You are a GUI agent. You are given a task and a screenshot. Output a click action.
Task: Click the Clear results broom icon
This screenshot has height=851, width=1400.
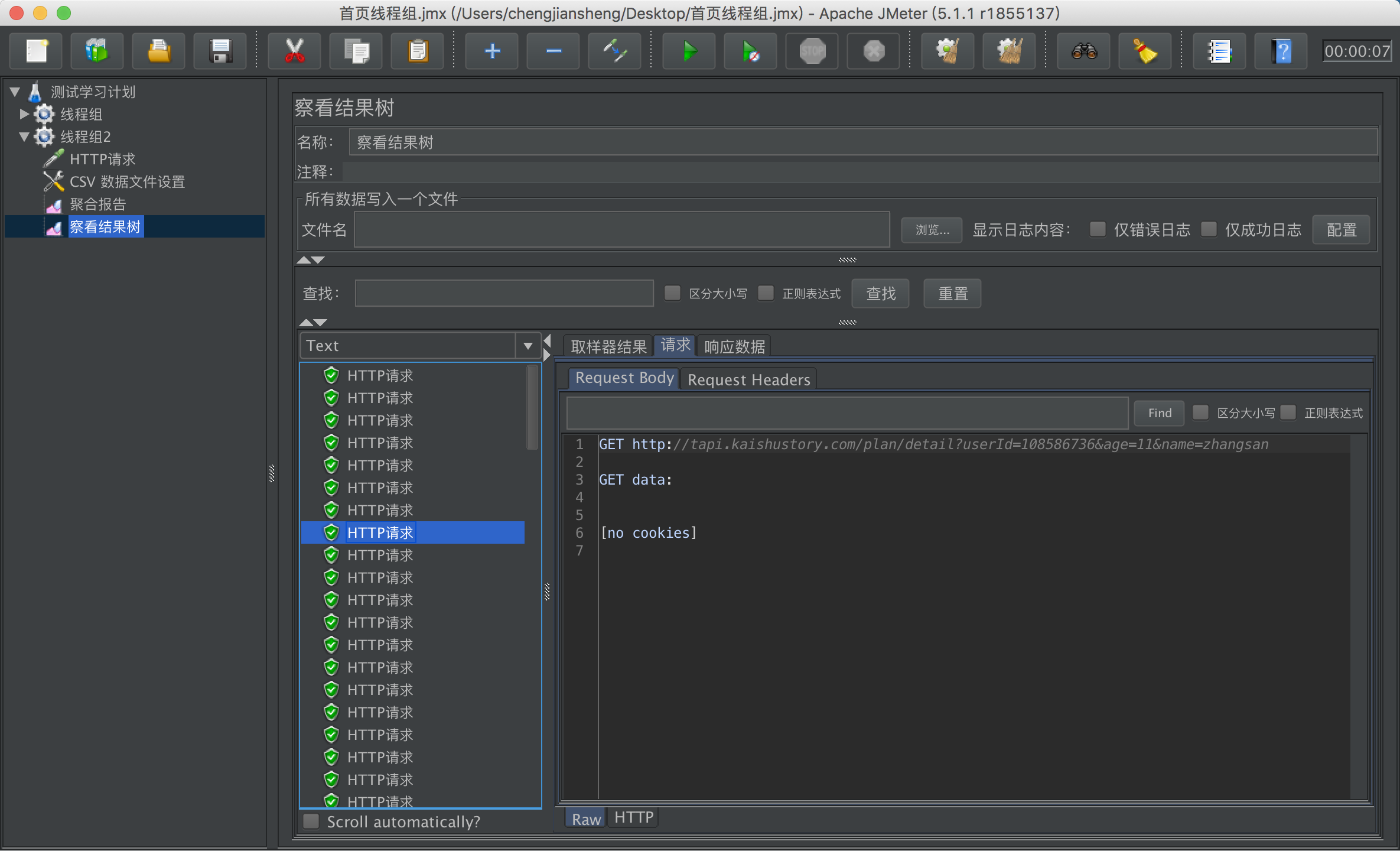[x=948, y=51]
